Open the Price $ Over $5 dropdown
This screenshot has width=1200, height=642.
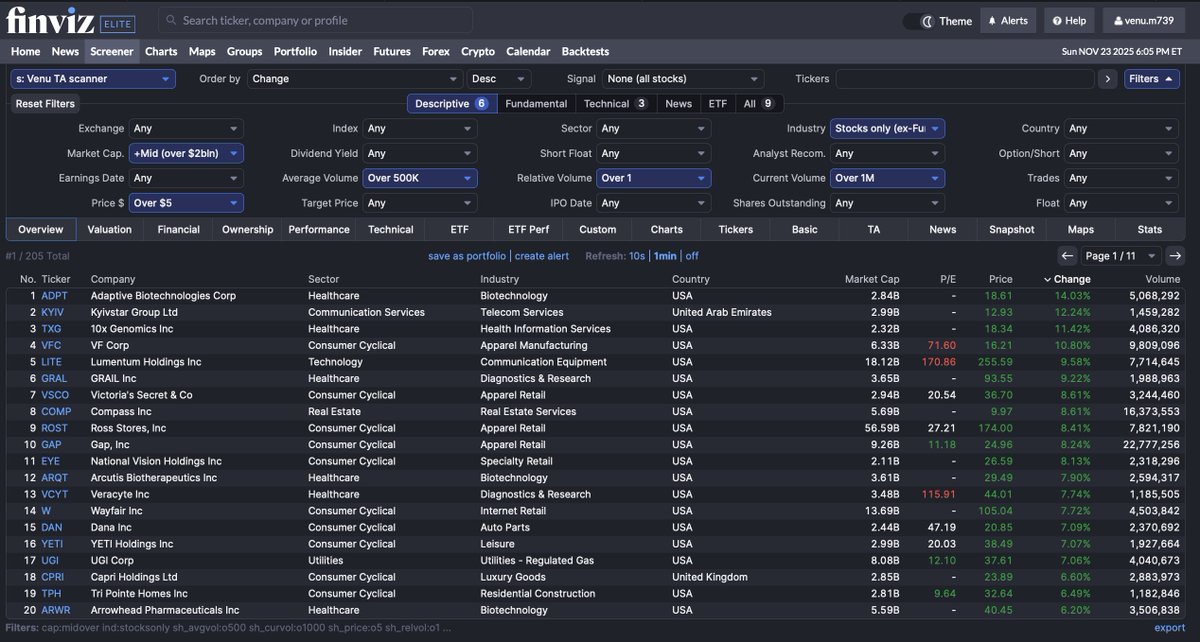(x=186, y=203)
